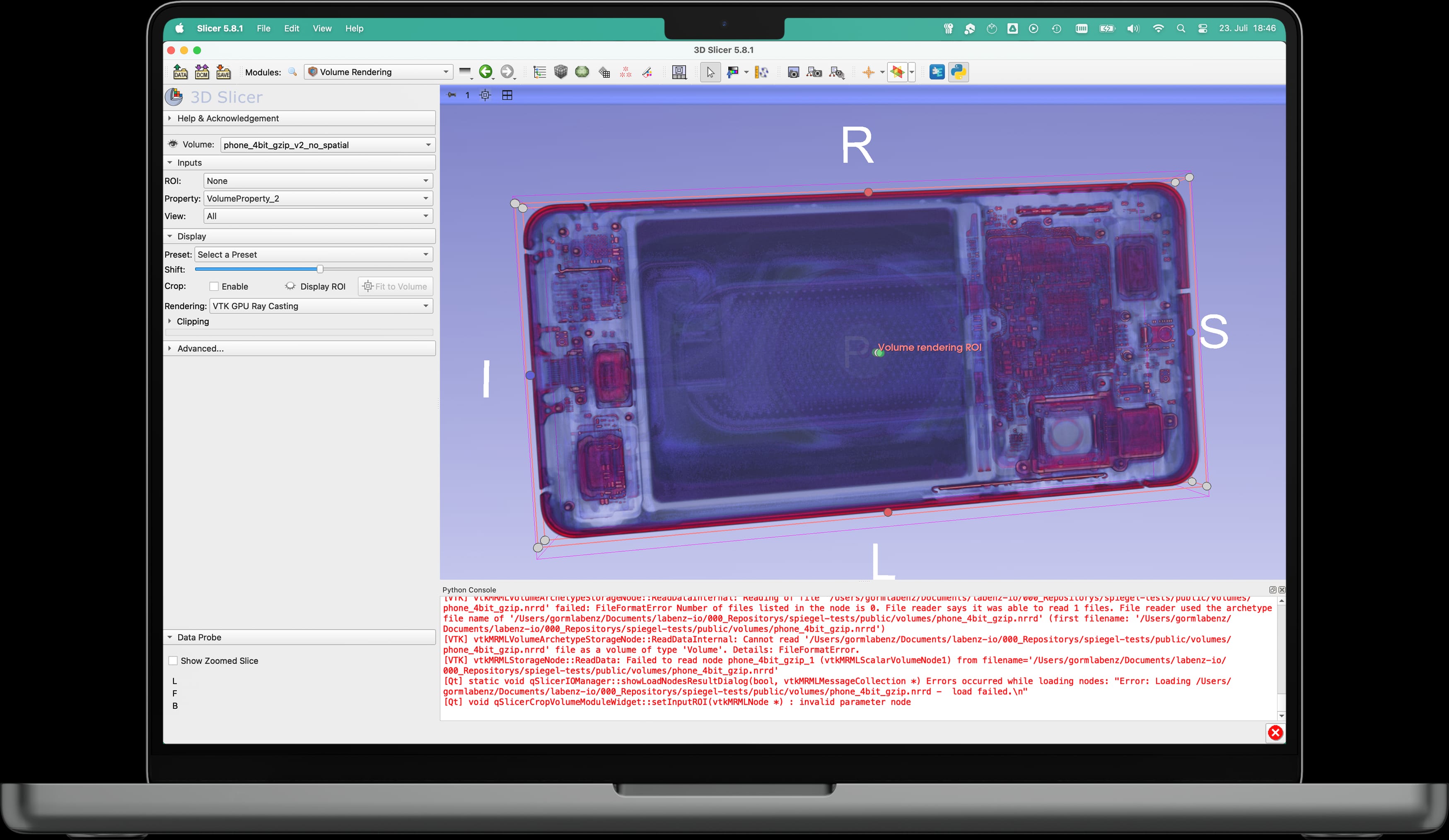The image size is (1449, 840).
Task: Open the View All dropdown
Action: coord(318,216)
